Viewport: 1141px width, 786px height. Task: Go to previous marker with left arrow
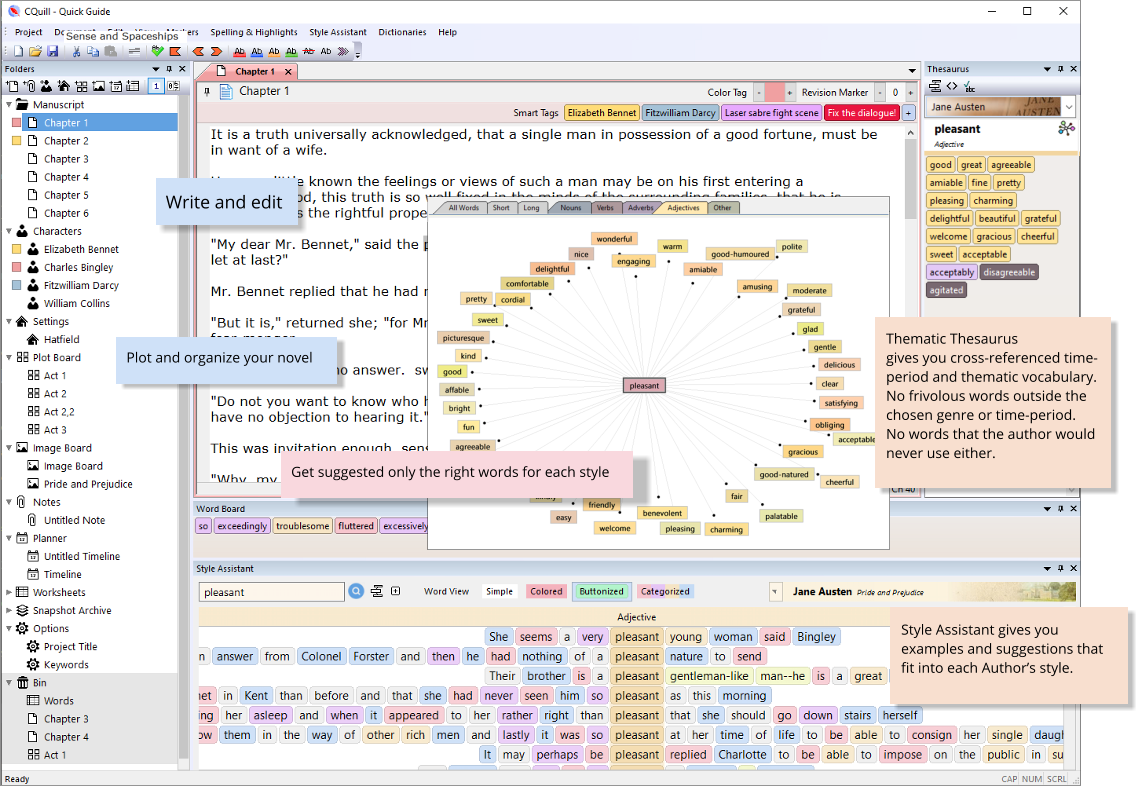[x=198, y=52]
